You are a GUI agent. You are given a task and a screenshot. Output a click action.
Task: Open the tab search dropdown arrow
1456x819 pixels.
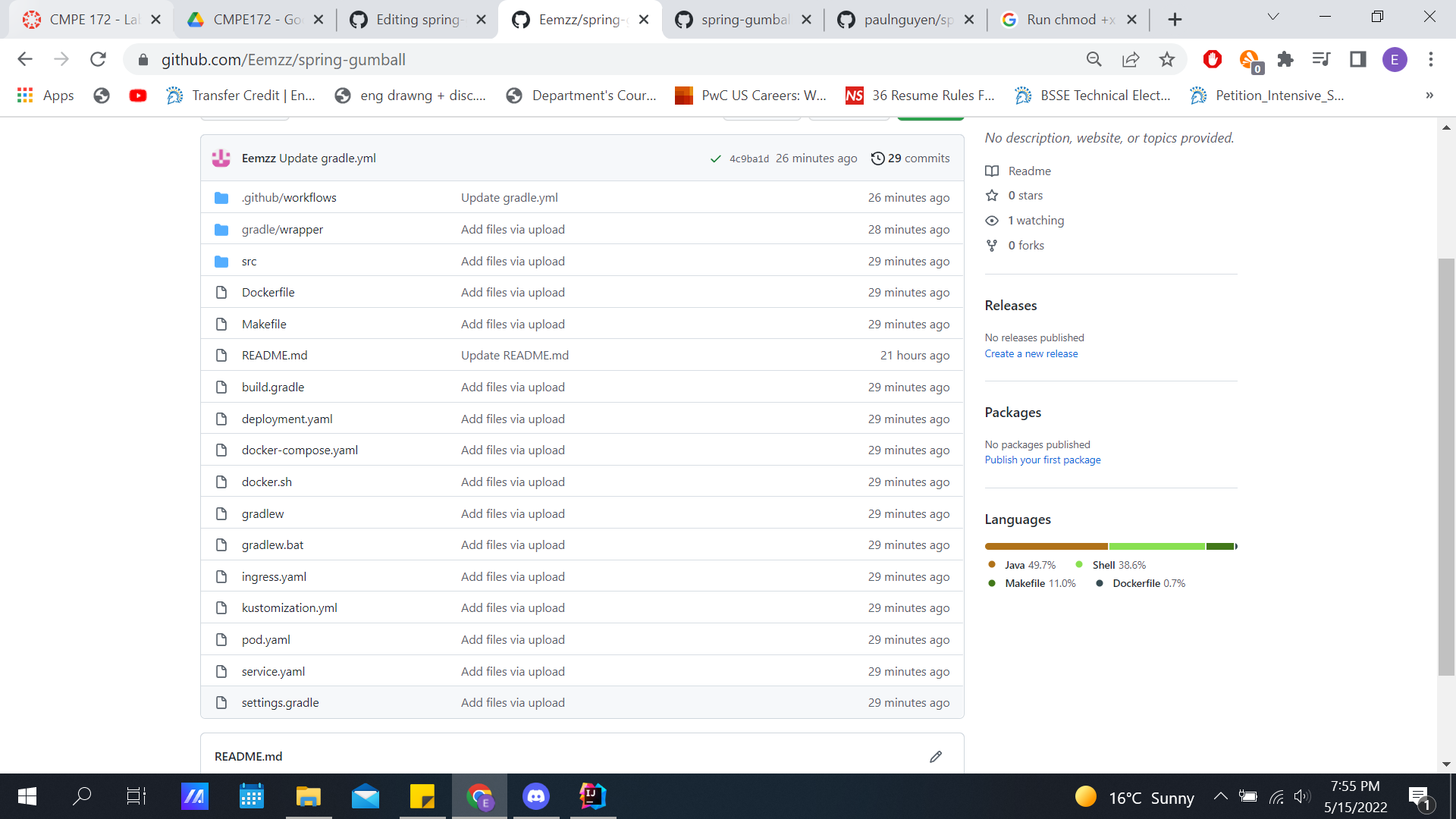click(1273, 17)
